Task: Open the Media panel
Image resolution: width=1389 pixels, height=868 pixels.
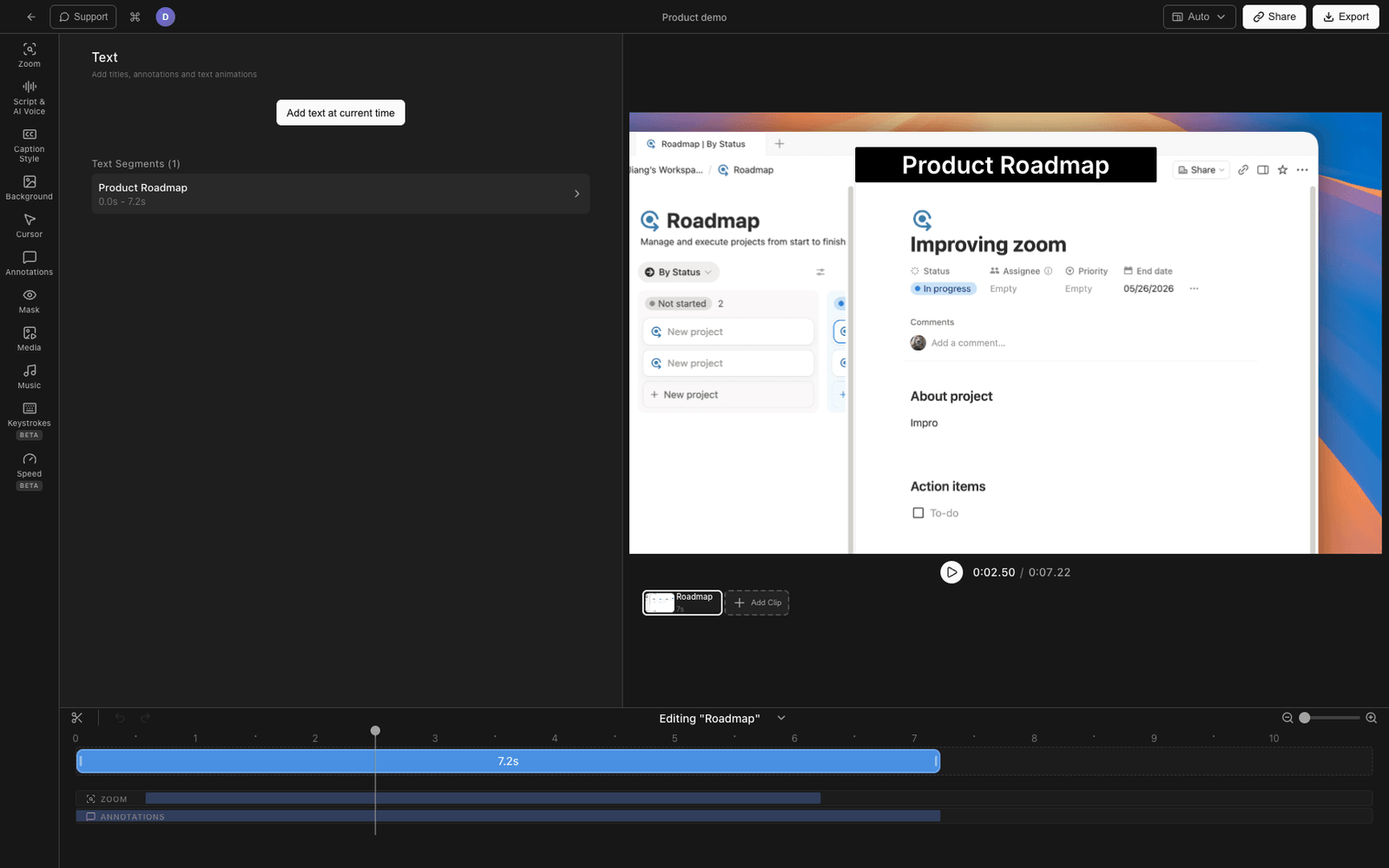Action: coord(30,339)
